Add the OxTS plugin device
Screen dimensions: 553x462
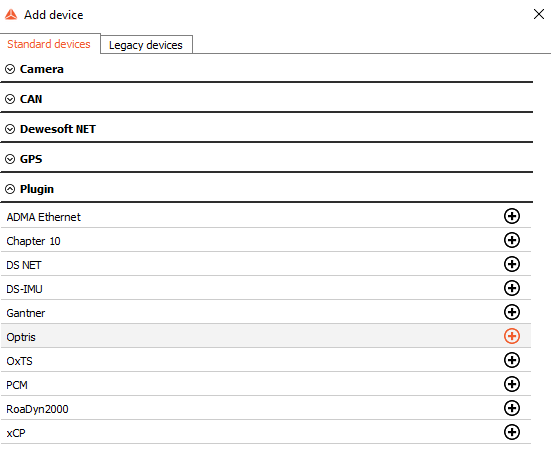point(511,360)
